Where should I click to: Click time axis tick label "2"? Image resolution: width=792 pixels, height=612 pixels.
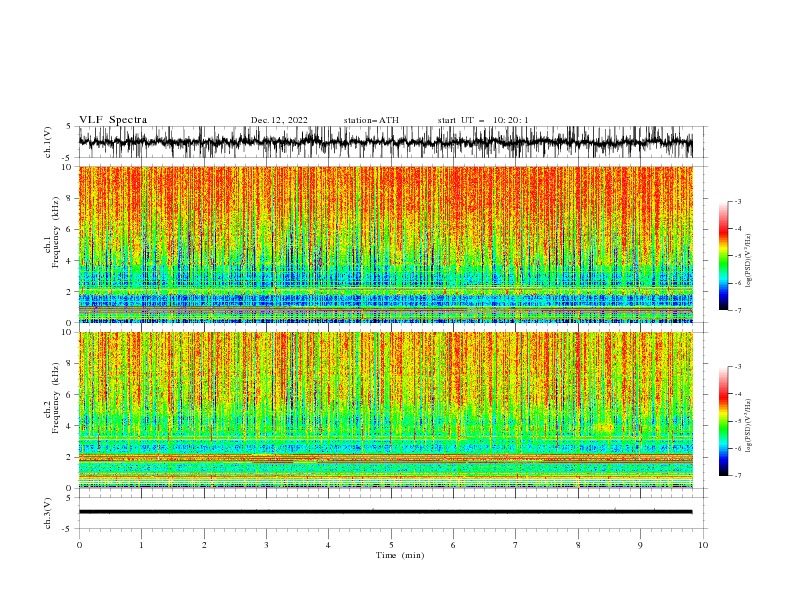[x=204, y=545]
